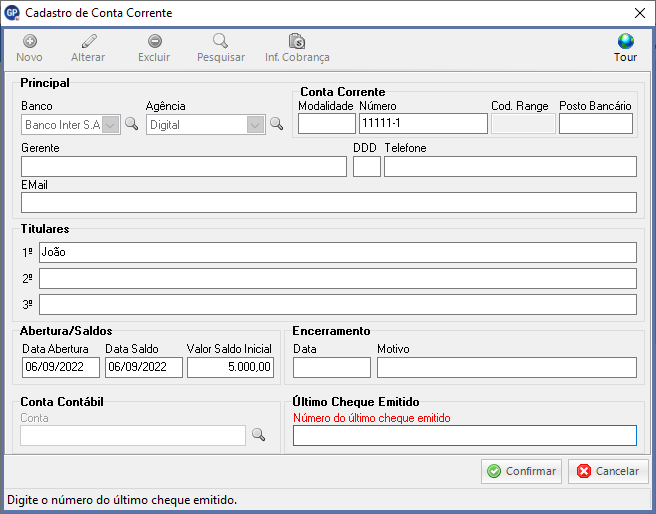Expand the Banco dropdown arrow
This screenshot has height=514, width=656.
coord(111,125)
